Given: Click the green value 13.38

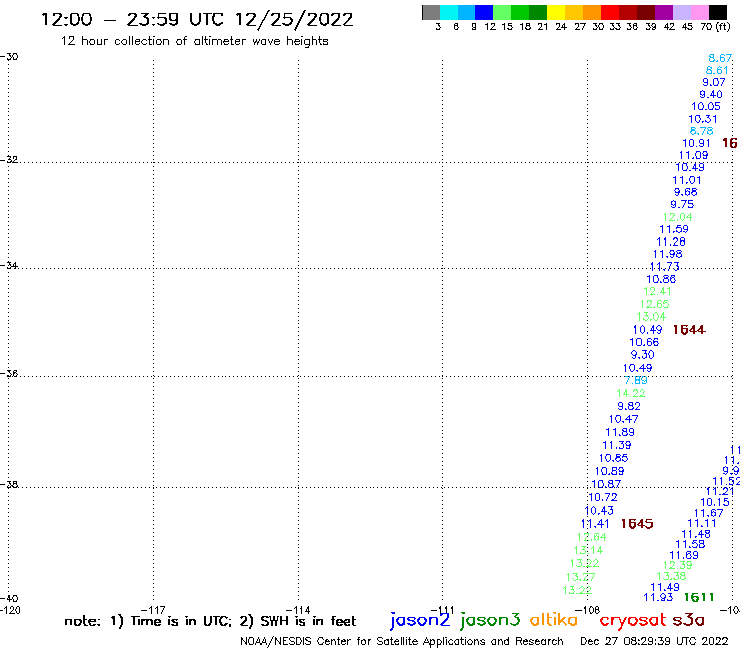Looking at the screenshot, I should click(x=671, y=576).
